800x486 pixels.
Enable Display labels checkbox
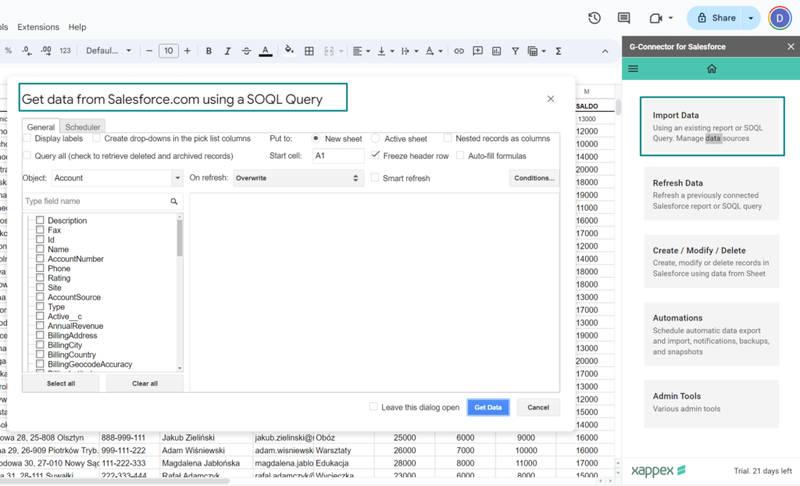click(28, 138)
